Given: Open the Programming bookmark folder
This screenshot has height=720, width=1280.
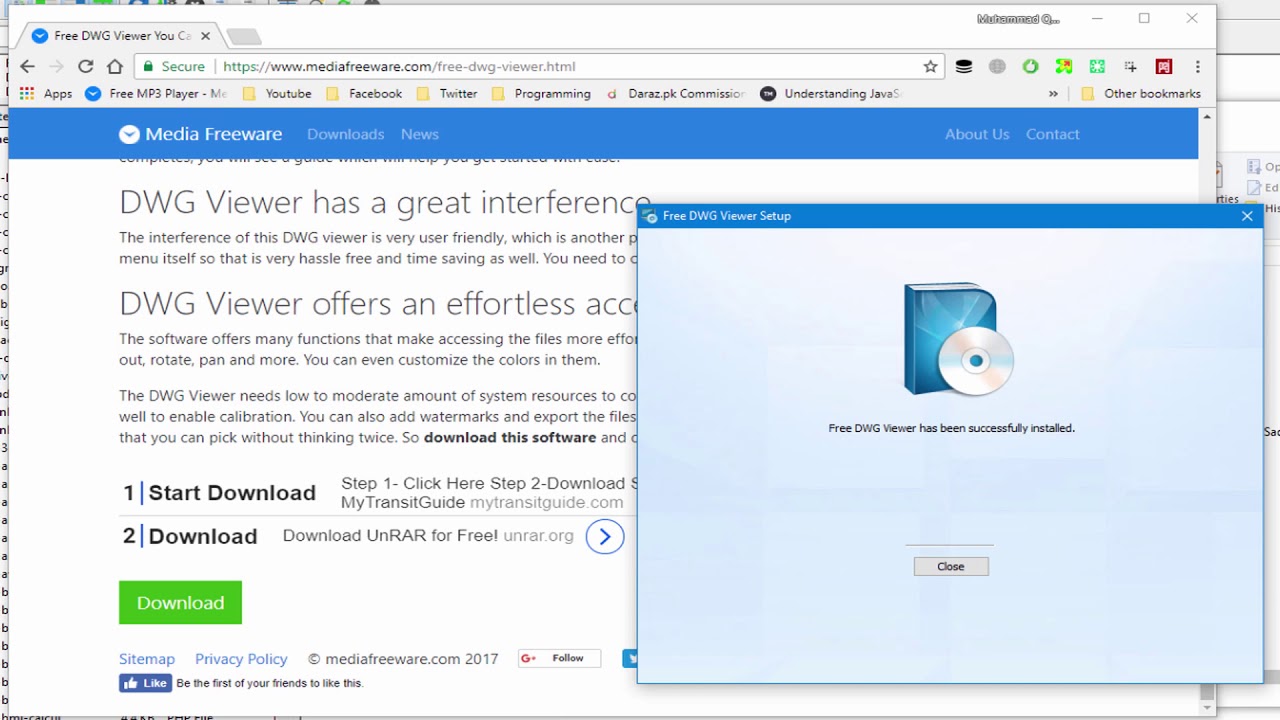Looking at the screenshot, I should coord(542,93).
